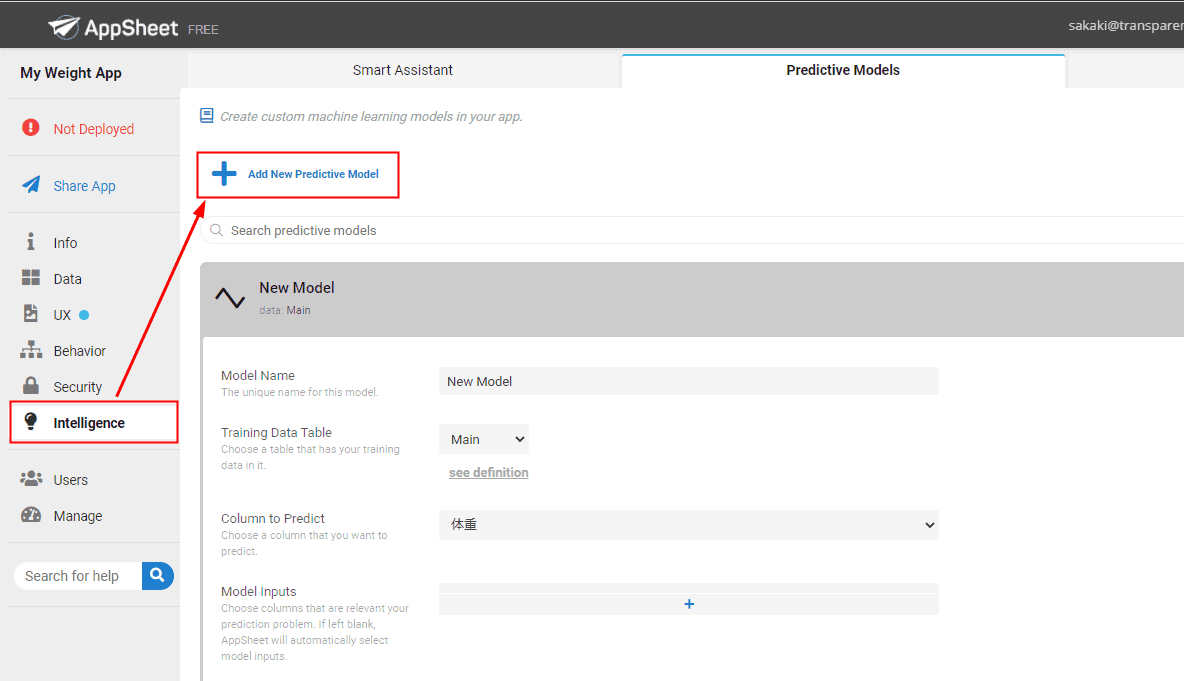Screen dimensions: 1184x681
Task: Click the Share App paper plane icon
Action: [x=31, y=185]
